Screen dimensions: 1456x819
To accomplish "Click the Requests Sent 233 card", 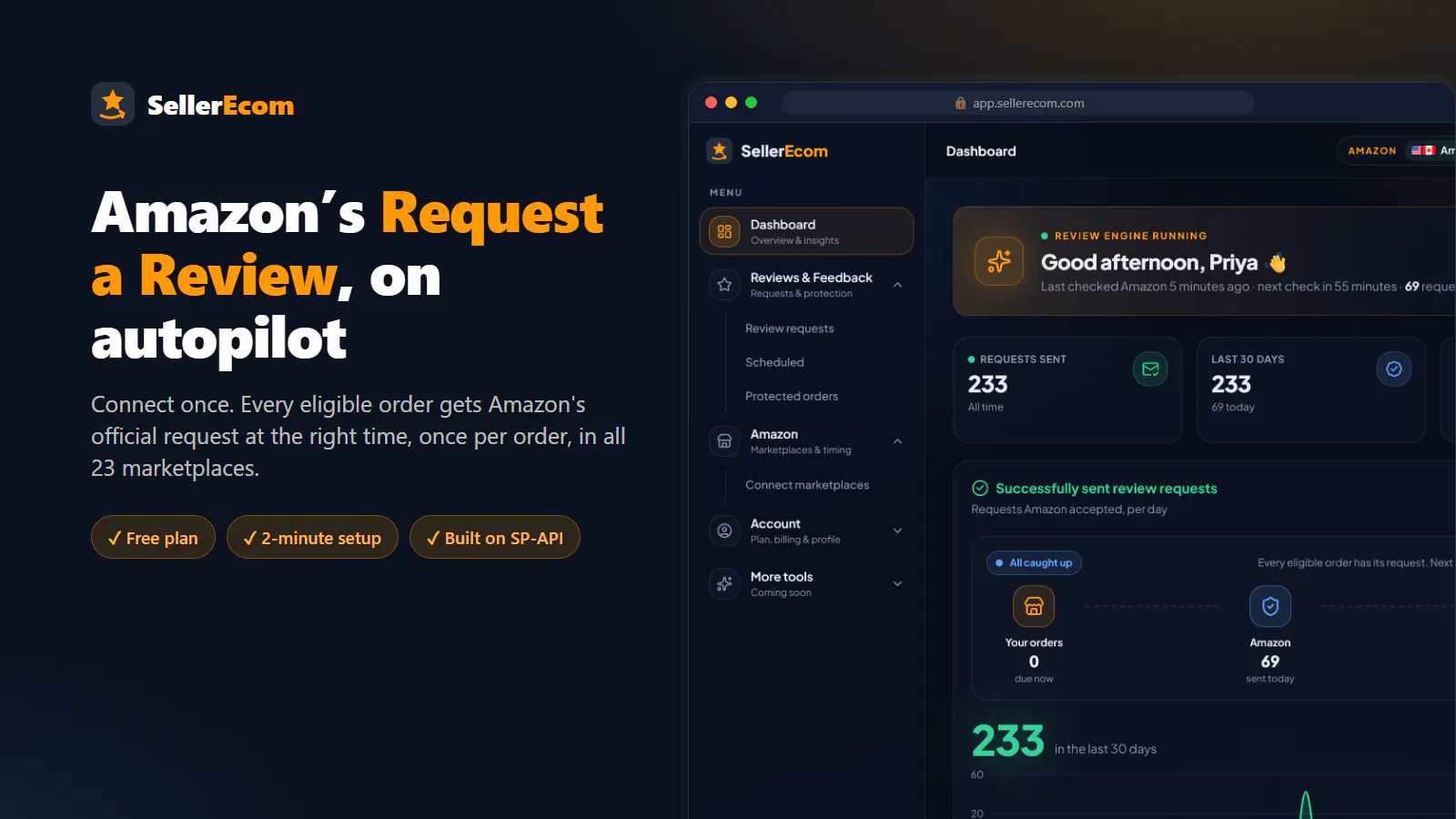I will [x=1067, y=389].
